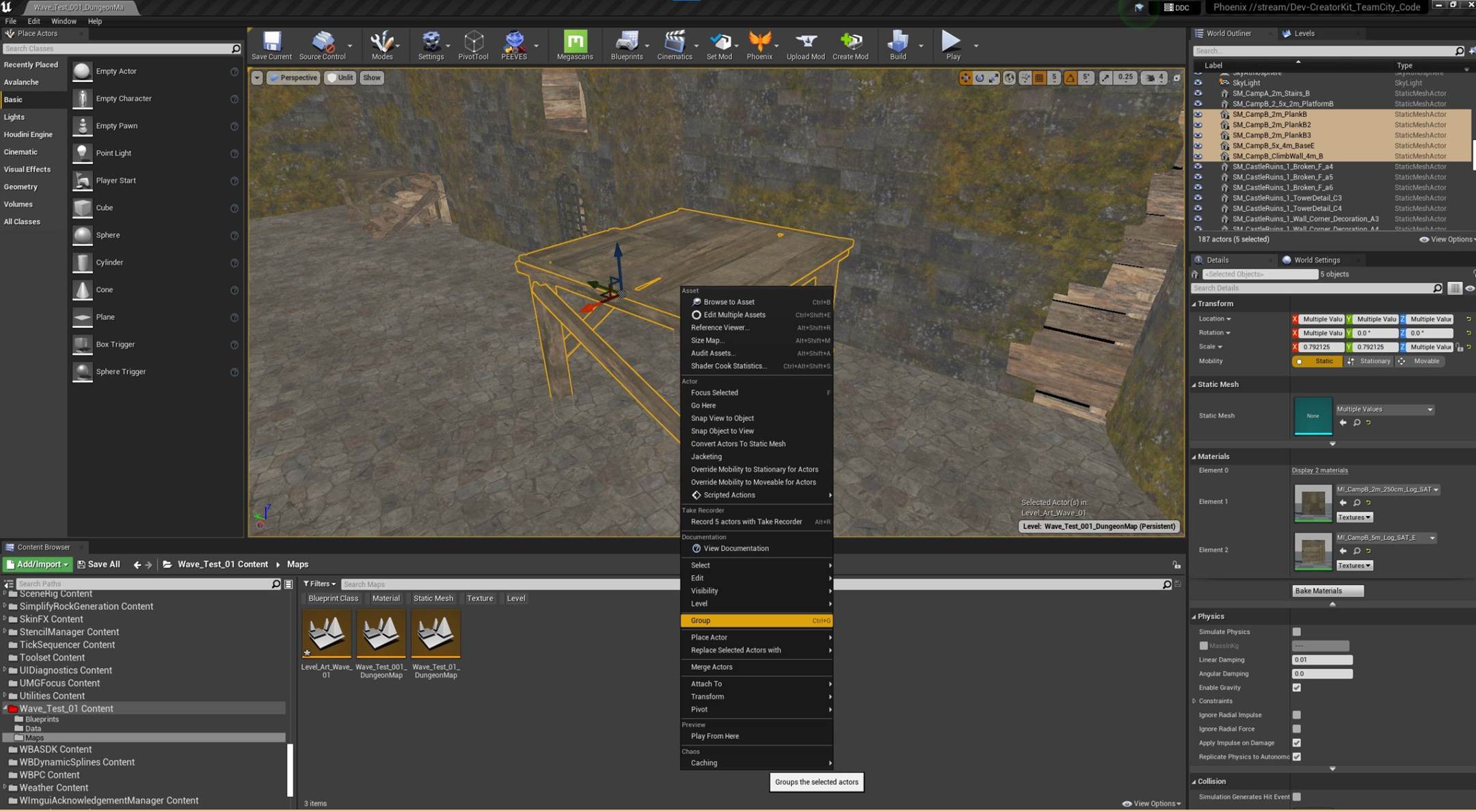Click the Bake Materials button
The width and height of the screenshot is (1476, 812).
tap(1327, 591)
